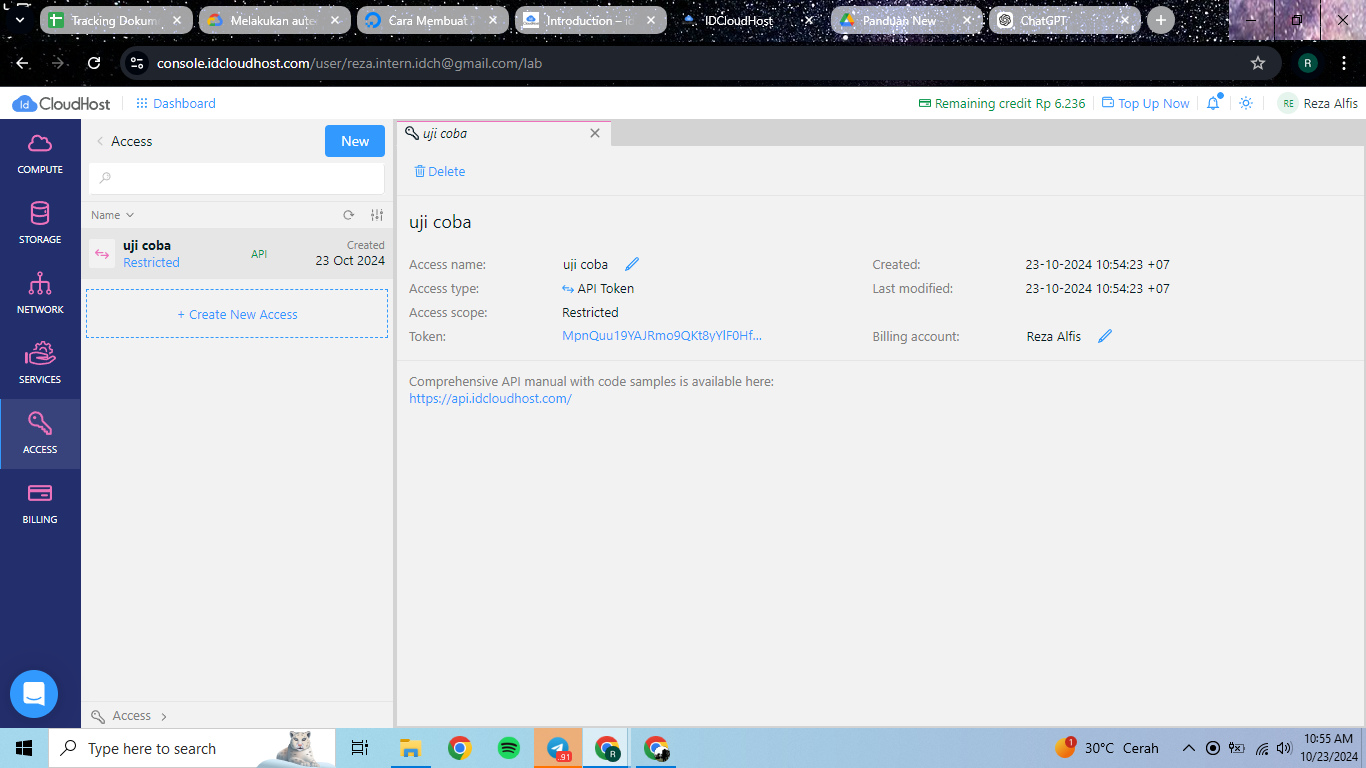
Task: Open the browser tab search dropdown
Action: (20, 20)
